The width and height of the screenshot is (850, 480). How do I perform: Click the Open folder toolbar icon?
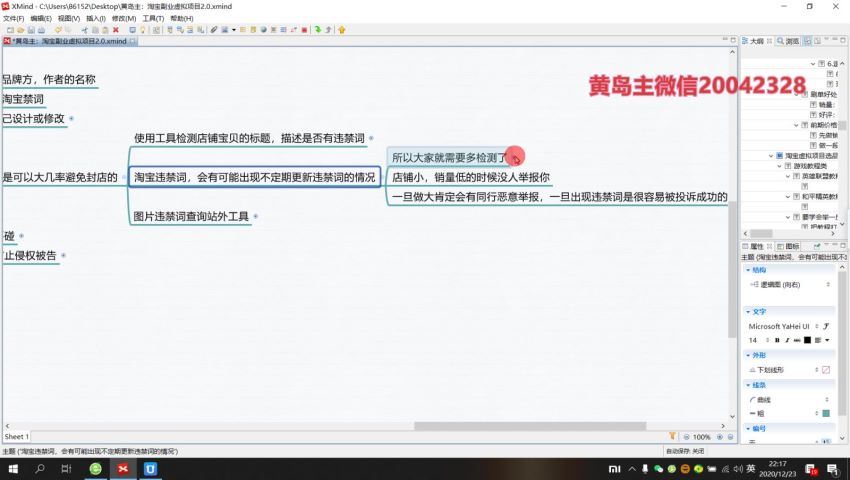(21, 30)
